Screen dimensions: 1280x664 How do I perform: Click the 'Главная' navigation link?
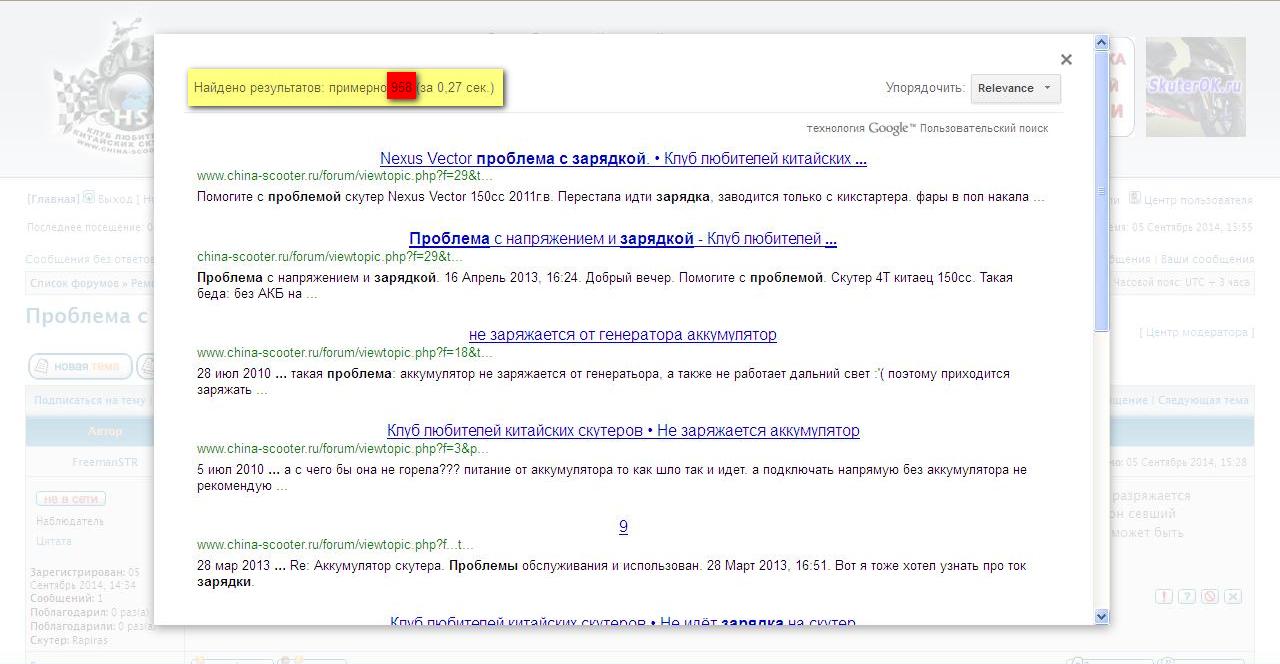pos(53,199)
